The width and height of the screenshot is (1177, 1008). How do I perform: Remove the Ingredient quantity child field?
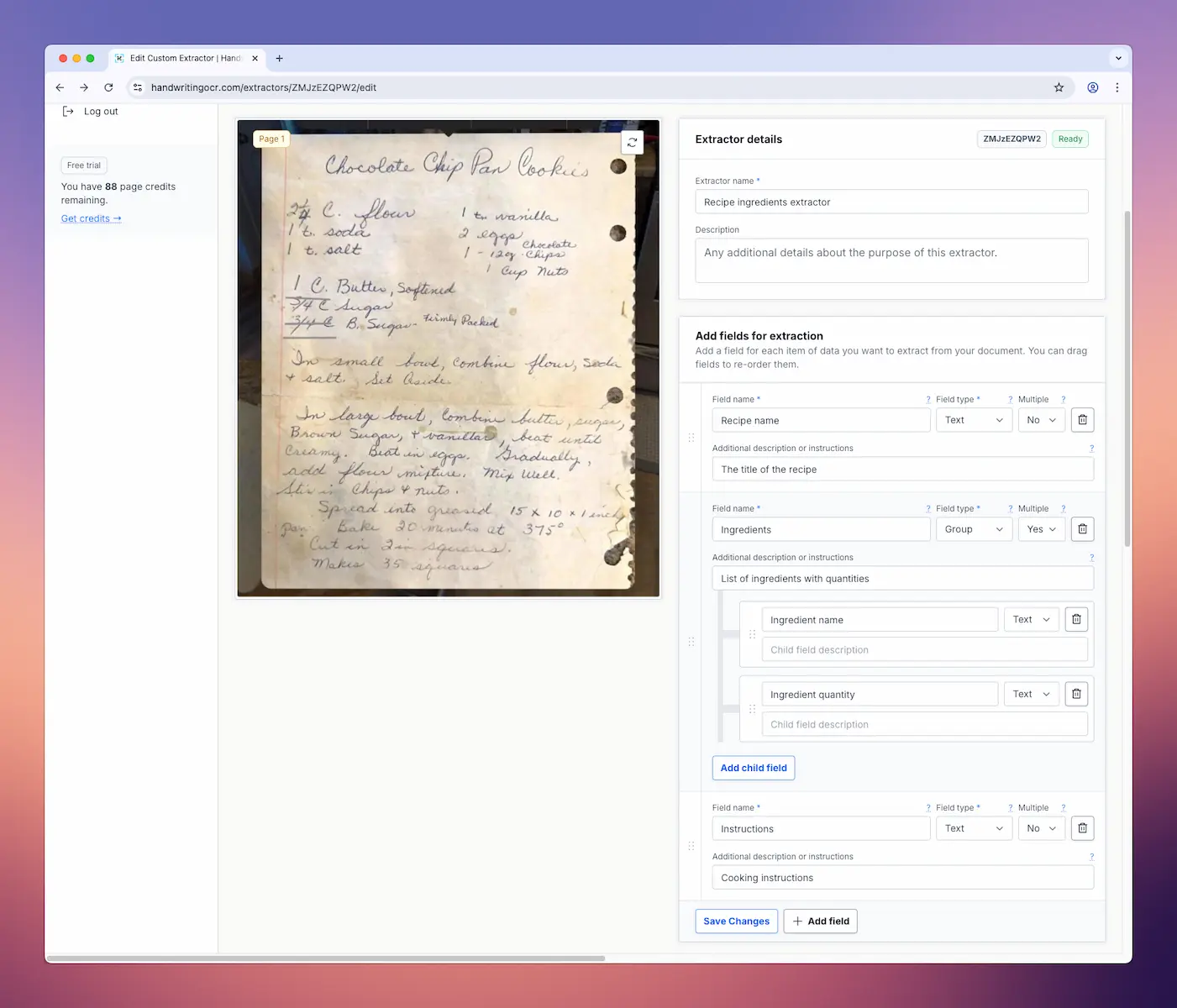1076,693
